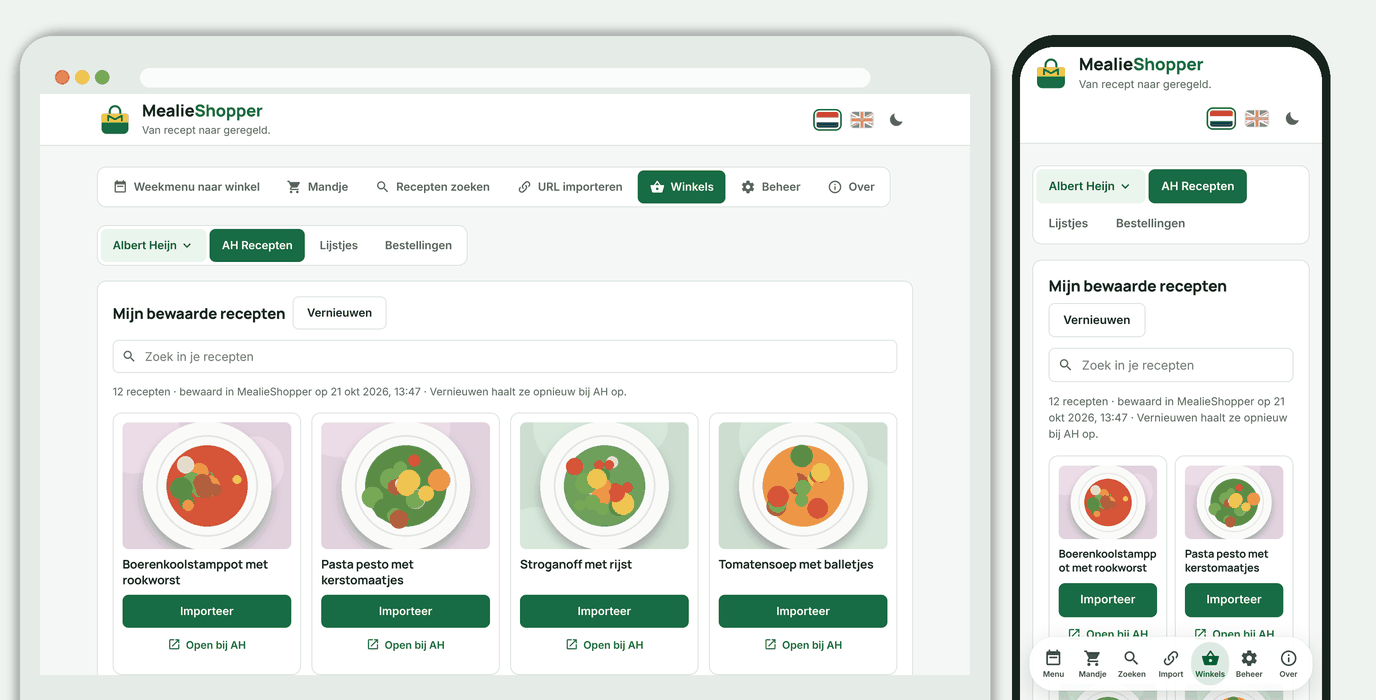Open Bestellingen sub-tab on desktop

[x=418, y=245]
